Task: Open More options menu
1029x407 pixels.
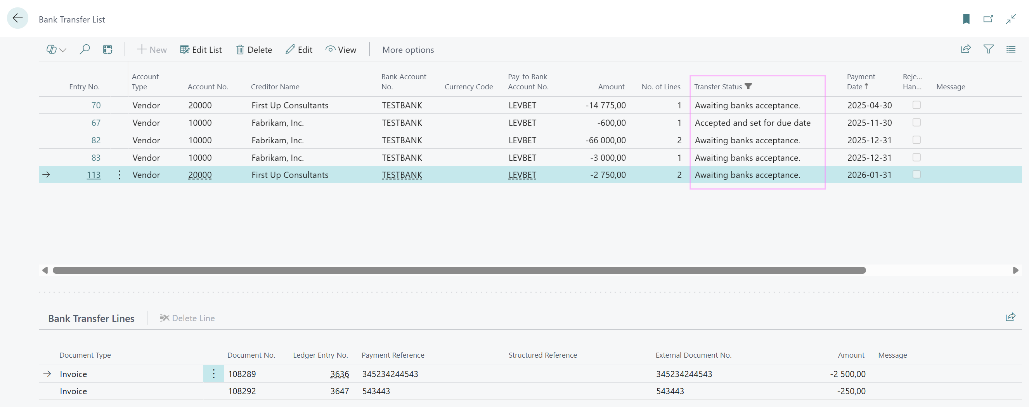Action: pos(408,50)
